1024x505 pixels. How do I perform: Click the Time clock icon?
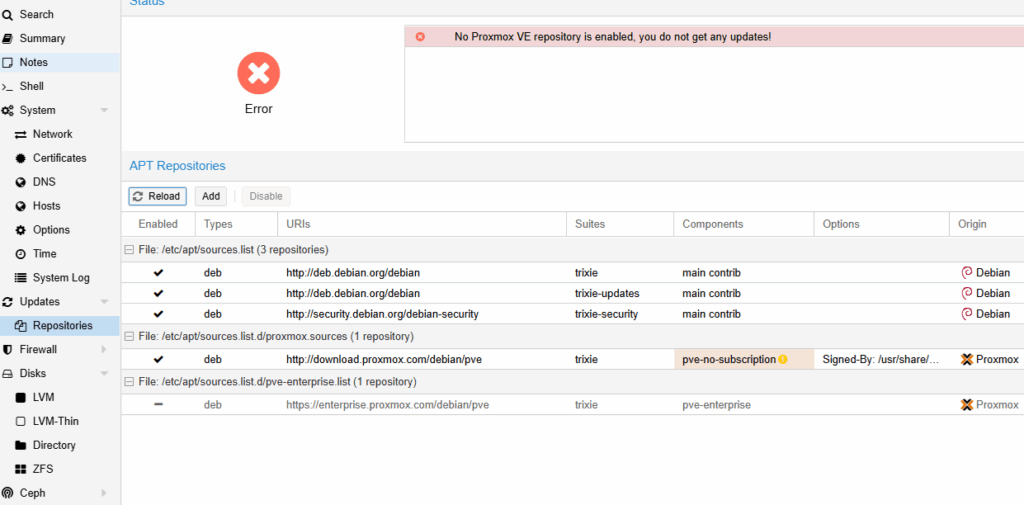click(x=20, y=254)
